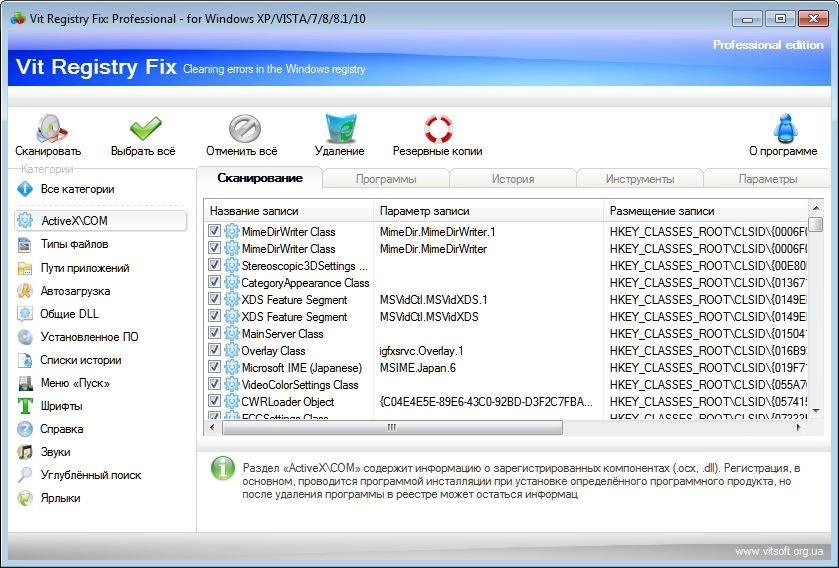Select the ActiveX\COM gear icon
The width and height of the screenshot is (839, 568).
click(25, 220)
